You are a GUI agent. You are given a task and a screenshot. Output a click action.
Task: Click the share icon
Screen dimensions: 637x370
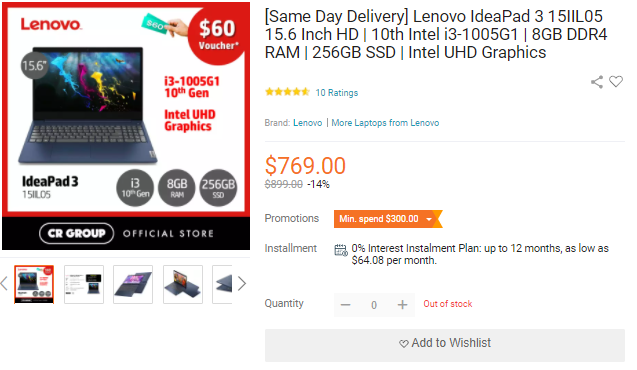tap(597, 82)
